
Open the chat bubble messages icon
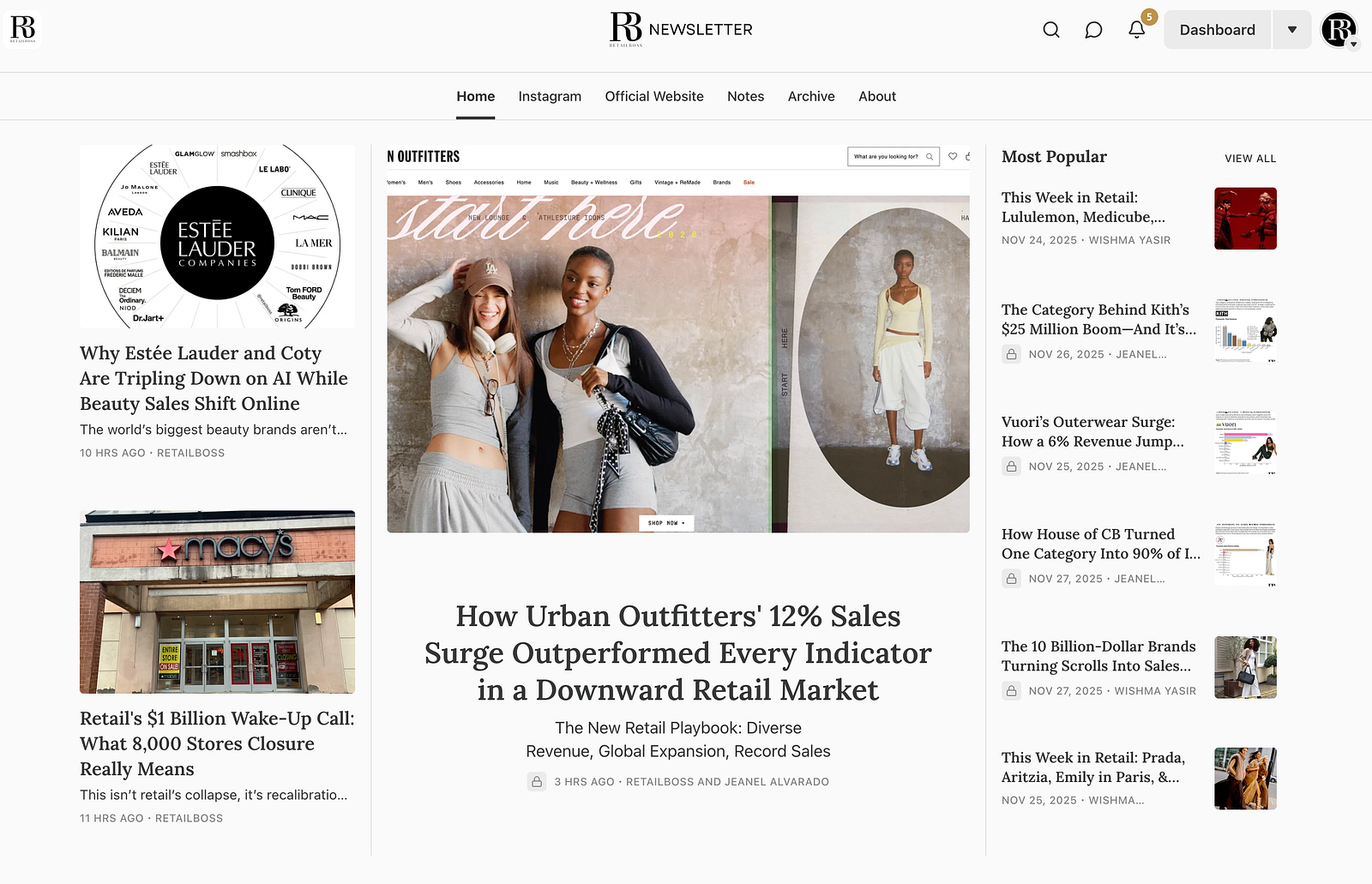click(x=1093, y=30)
